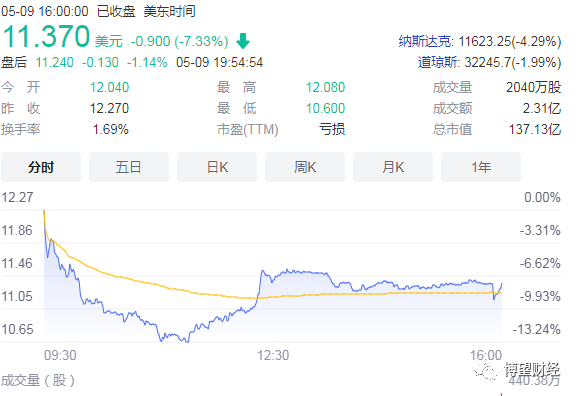This screenshot has height=396, width=578.
Task: Click the 16:00 time axis label
Action: coord(486,355)
